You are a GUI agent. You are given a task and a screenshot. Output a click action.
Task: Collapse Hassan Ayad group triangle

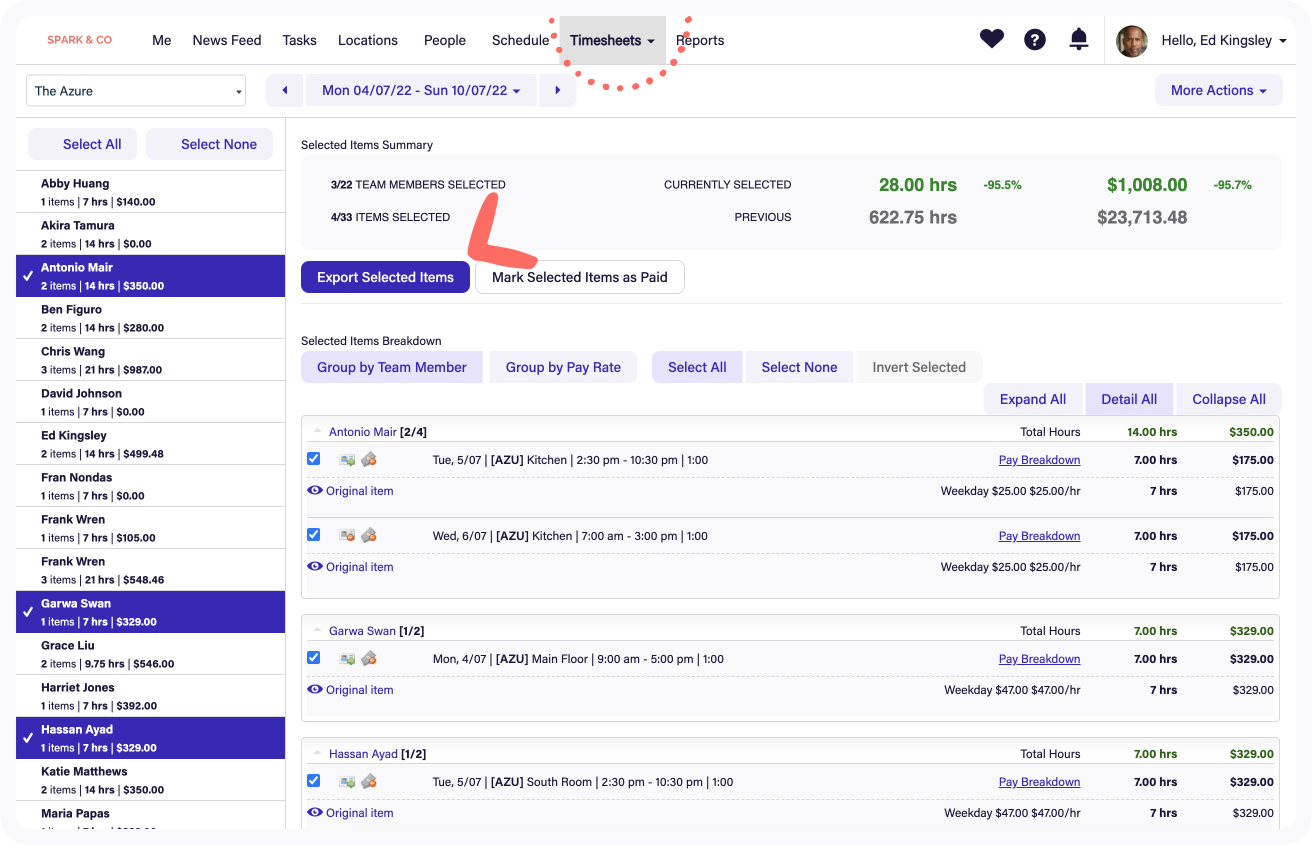point(318,754)
